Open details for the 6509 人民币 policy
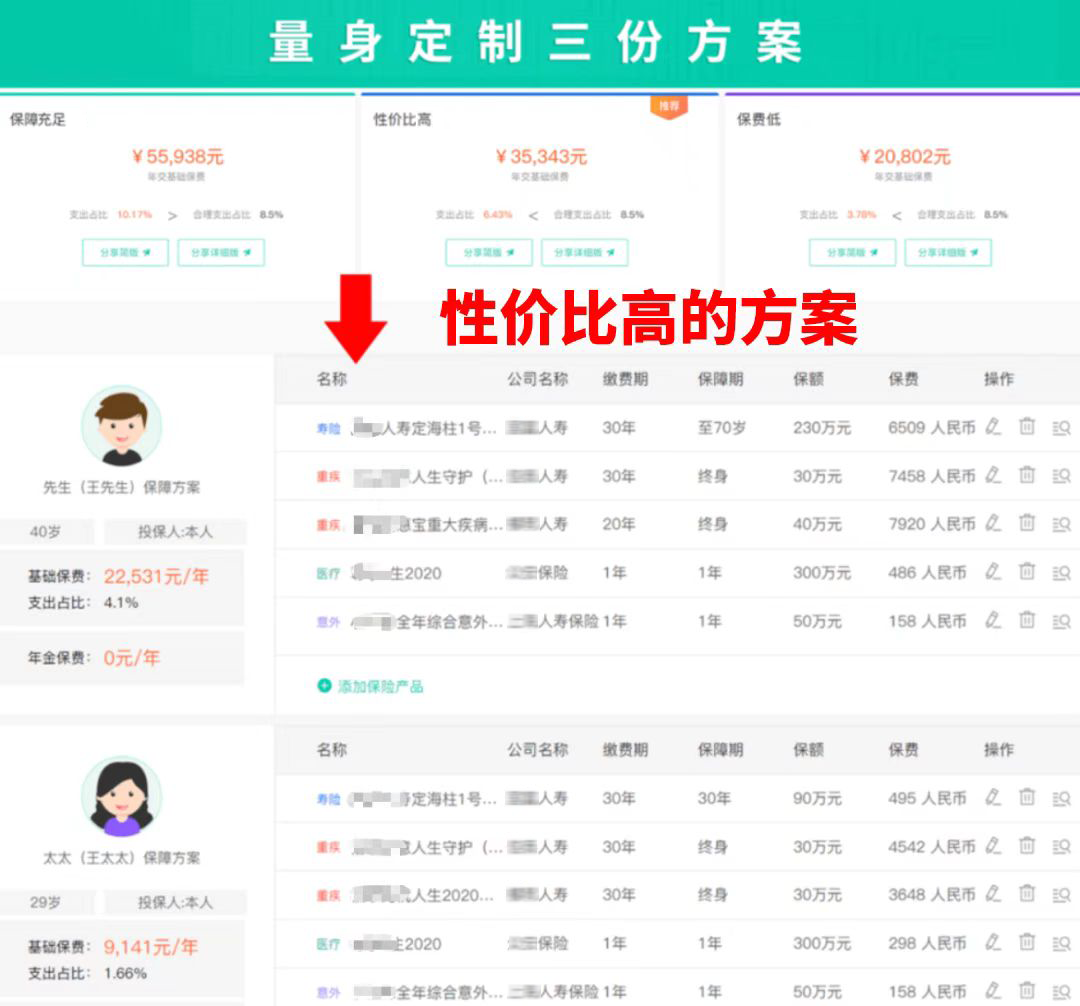The image size is (1080, 1006). pyautogui.click(x=1061, y=427)
